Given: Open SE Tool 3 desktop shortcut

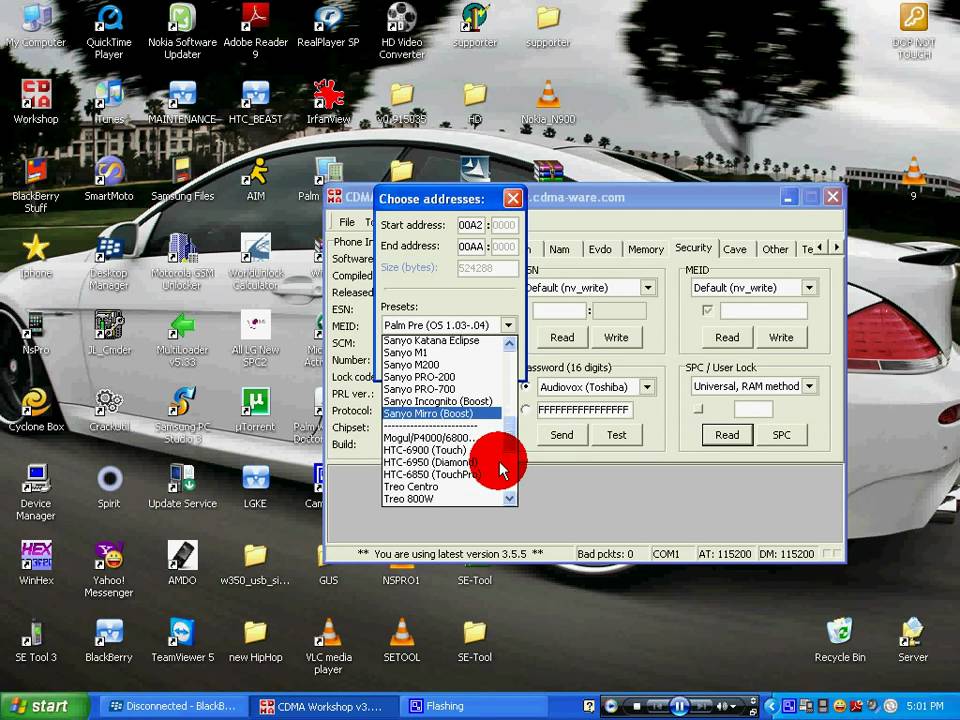Looking at the screenshot, I should [x=36, y=640].
